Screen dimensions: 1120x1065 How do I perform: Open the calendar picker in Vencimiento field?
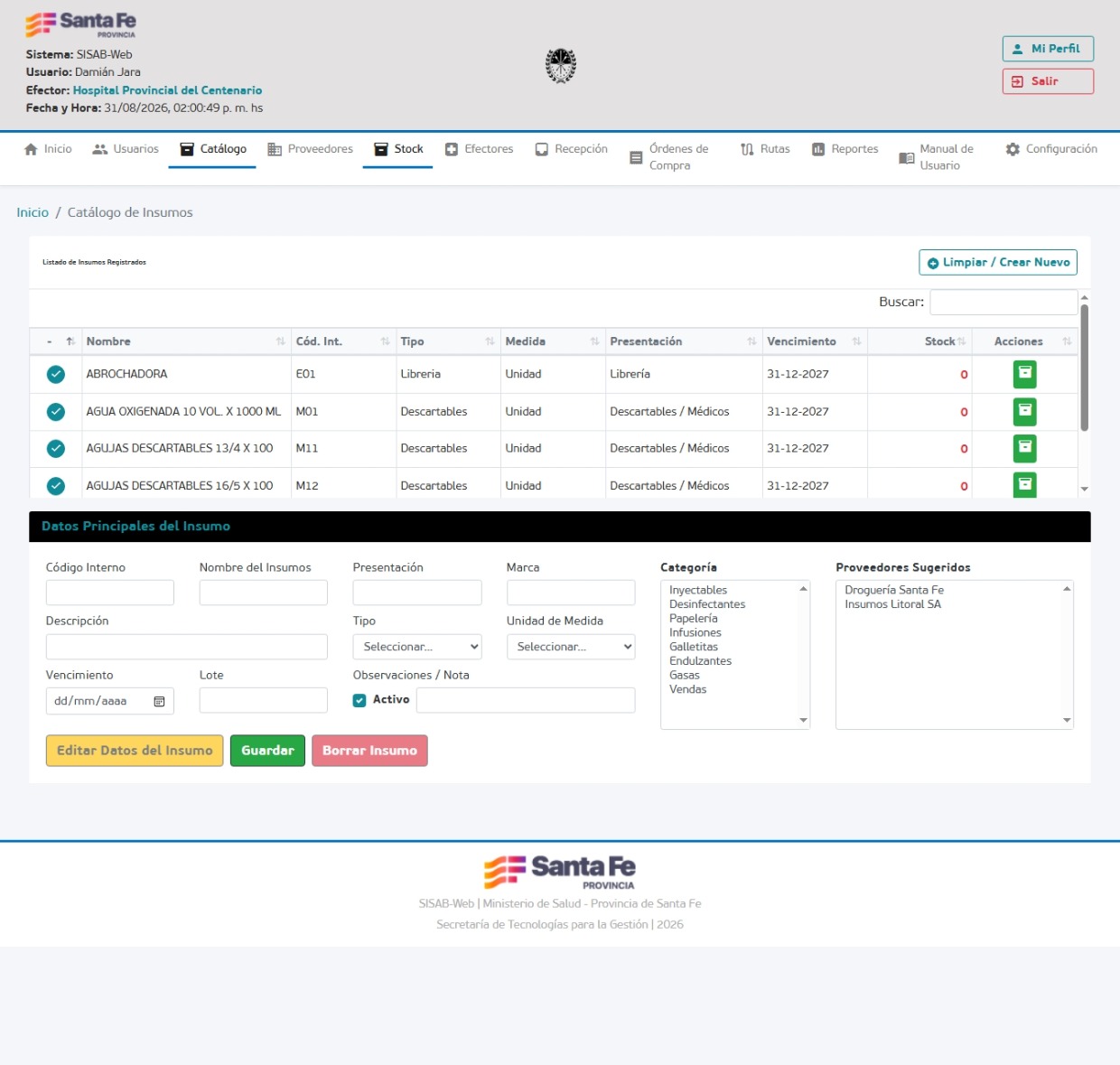[x=159, y=702]
